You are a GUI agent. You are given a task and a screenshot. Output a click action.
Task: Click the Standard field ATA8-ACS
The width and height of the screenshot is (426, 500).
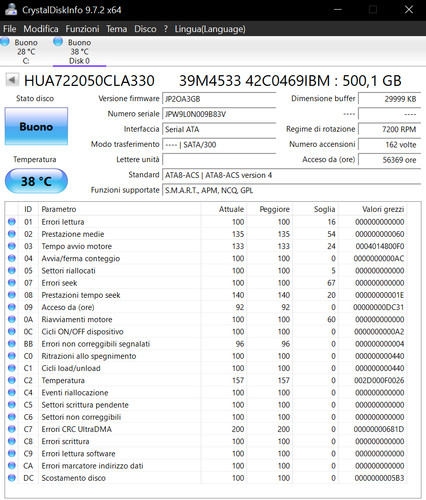point(291,175)
